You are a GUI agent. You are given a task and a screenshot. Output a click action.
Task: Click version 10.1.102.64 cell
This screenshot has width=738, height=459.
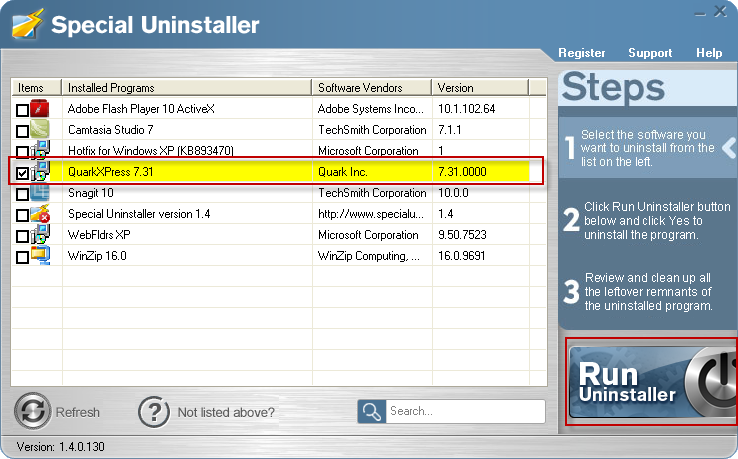(x=466, y=109)
